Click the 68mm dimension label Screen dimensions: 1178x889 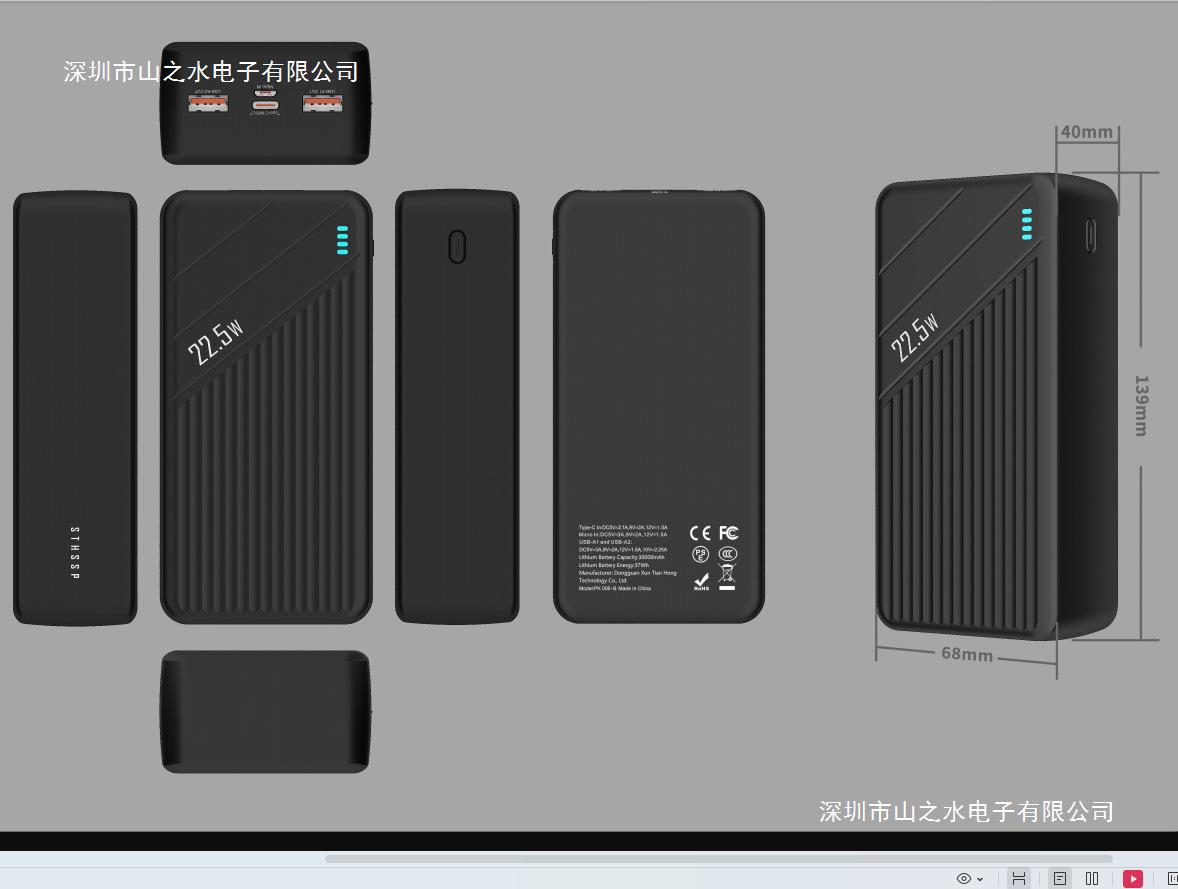(967, 654)
